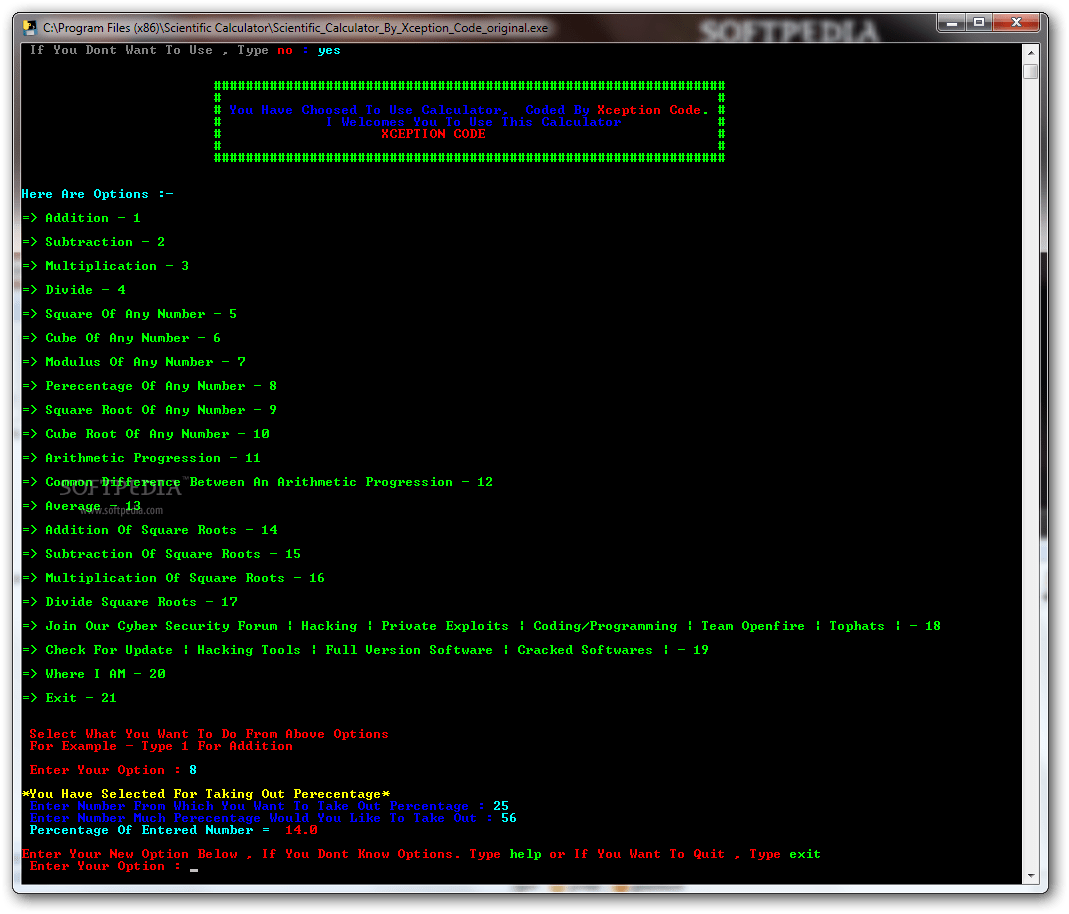The height and width of the screenshot is (914, 1069).
Task: Click 'Cube Of Any Number - 6' line
Action: coord(121,338)
